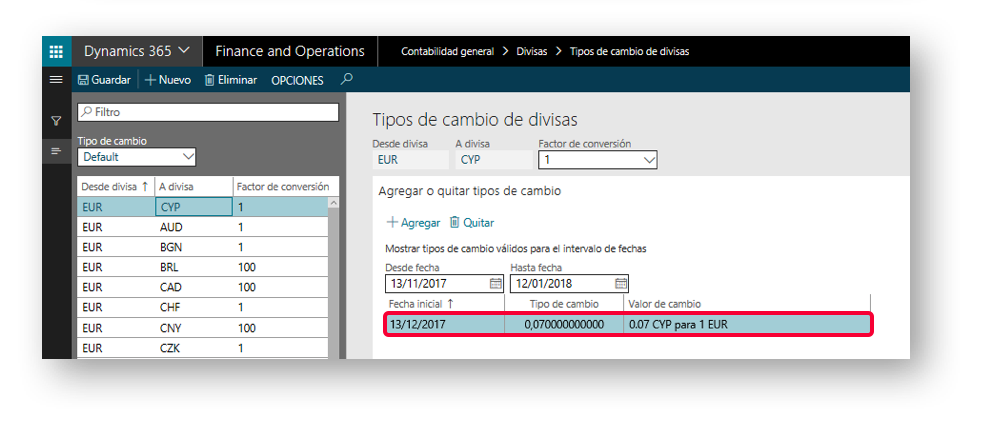
Task: Expand the Dynamics 365 dropdown
Action: [x=137, y=51]
